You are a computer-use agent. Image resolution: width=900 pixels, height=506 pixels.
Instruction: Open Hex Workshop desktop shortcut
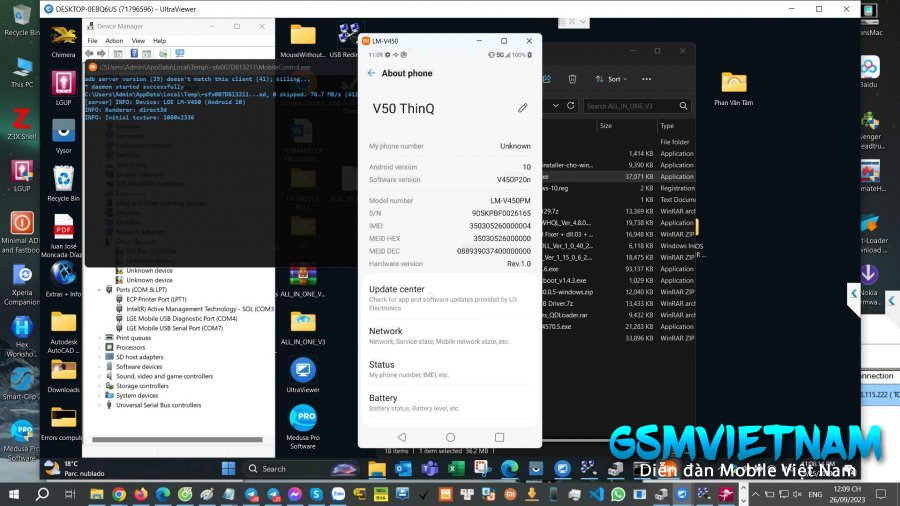21,337
